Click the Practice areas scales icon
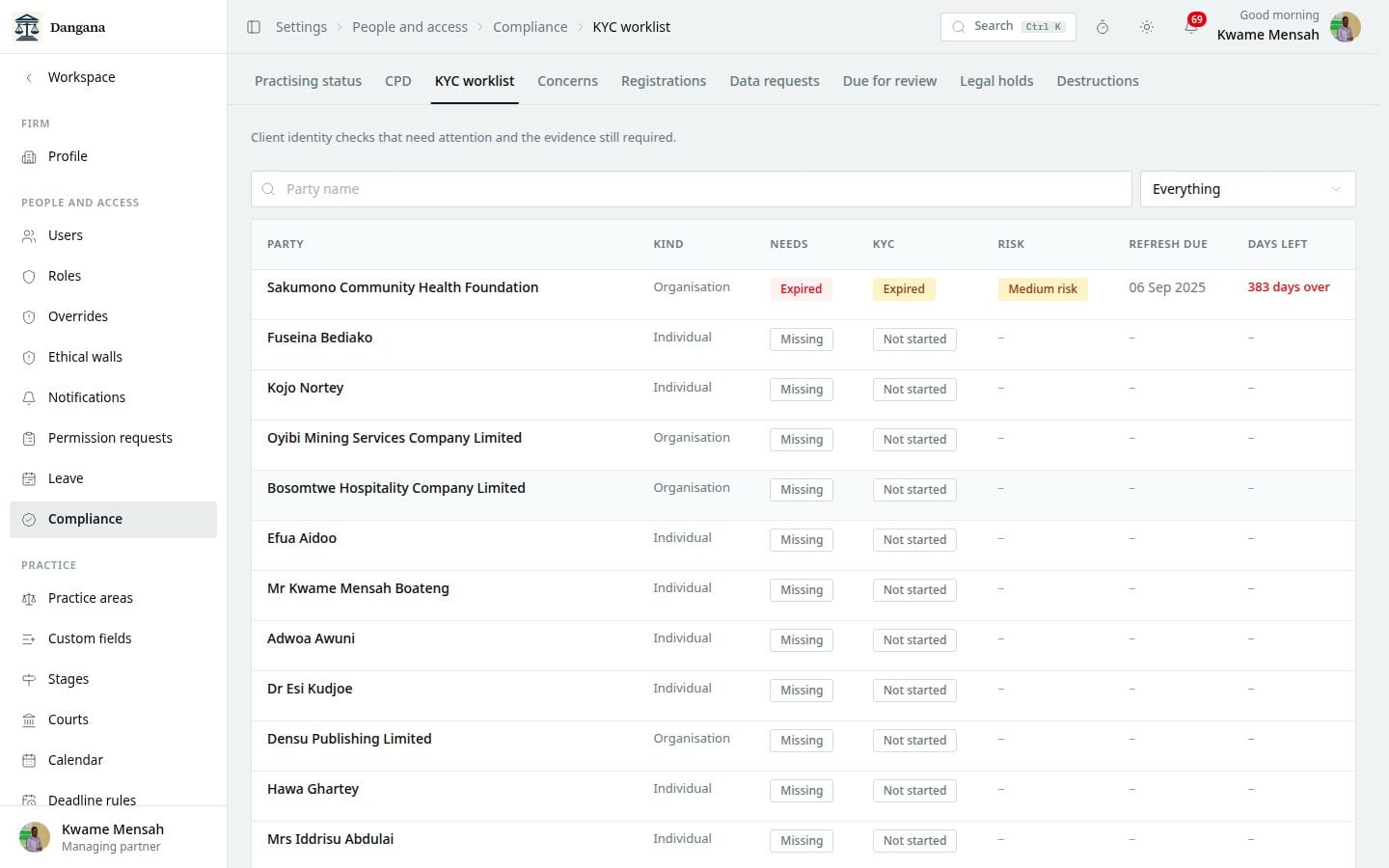 [x=29, y=598]
